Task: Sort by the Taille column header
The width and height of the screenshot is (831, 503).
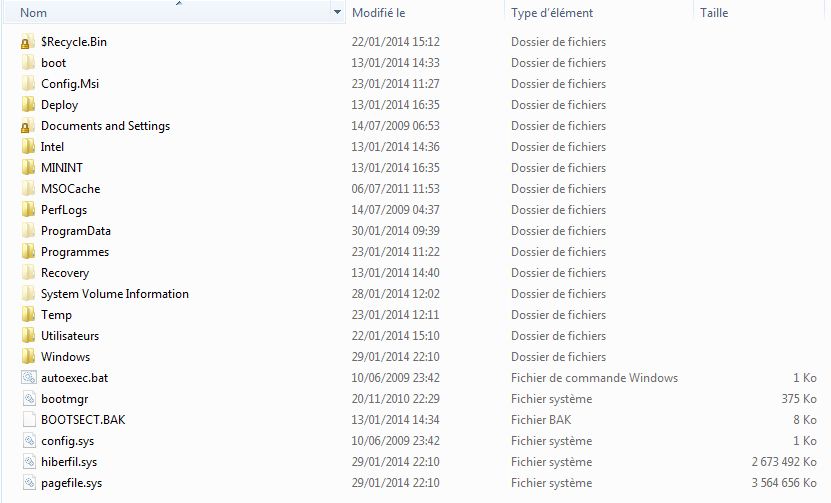Action: 714,13
